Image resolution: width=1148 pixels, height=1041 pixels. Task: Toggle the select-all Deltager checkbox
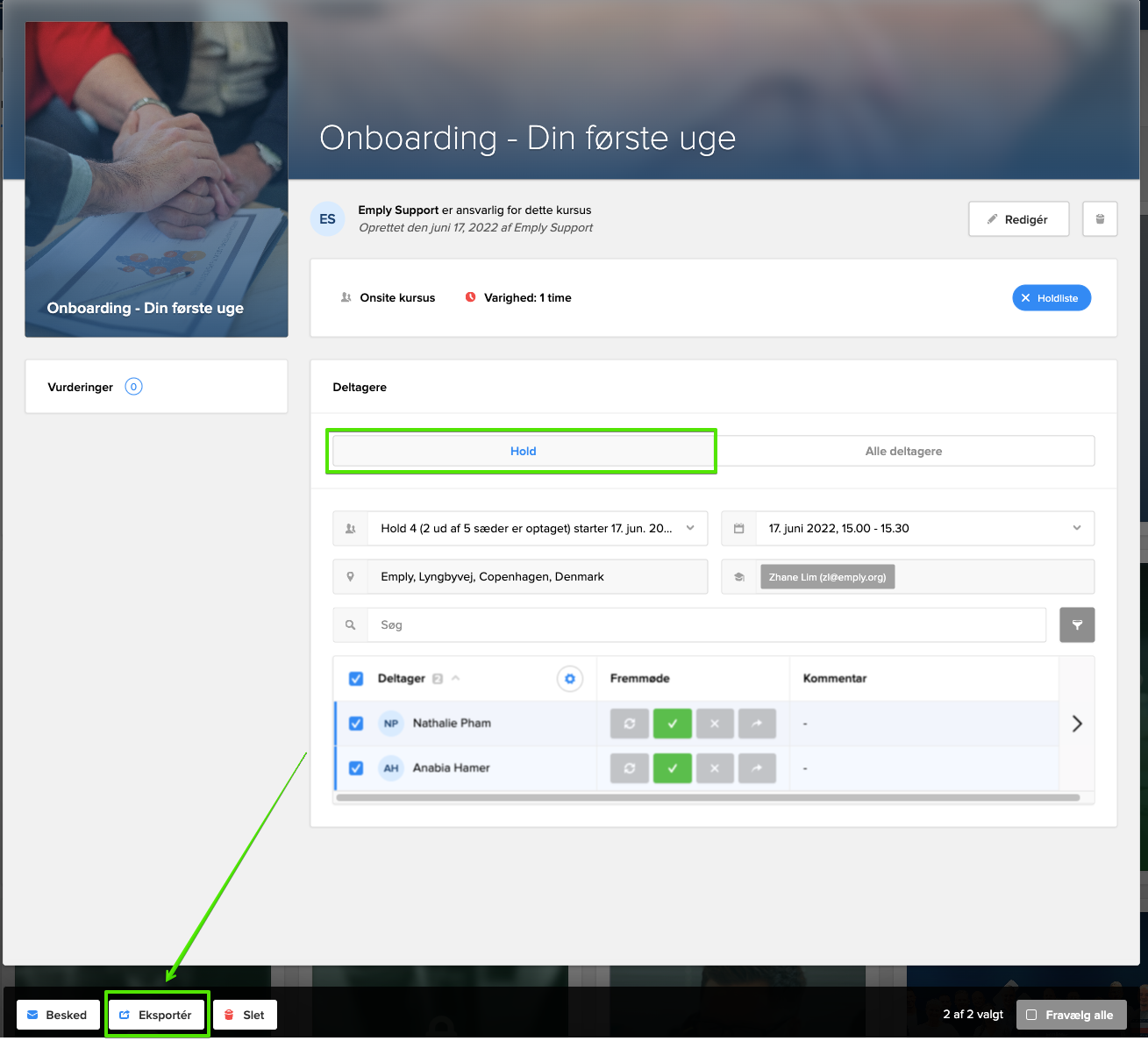(356, 679)
